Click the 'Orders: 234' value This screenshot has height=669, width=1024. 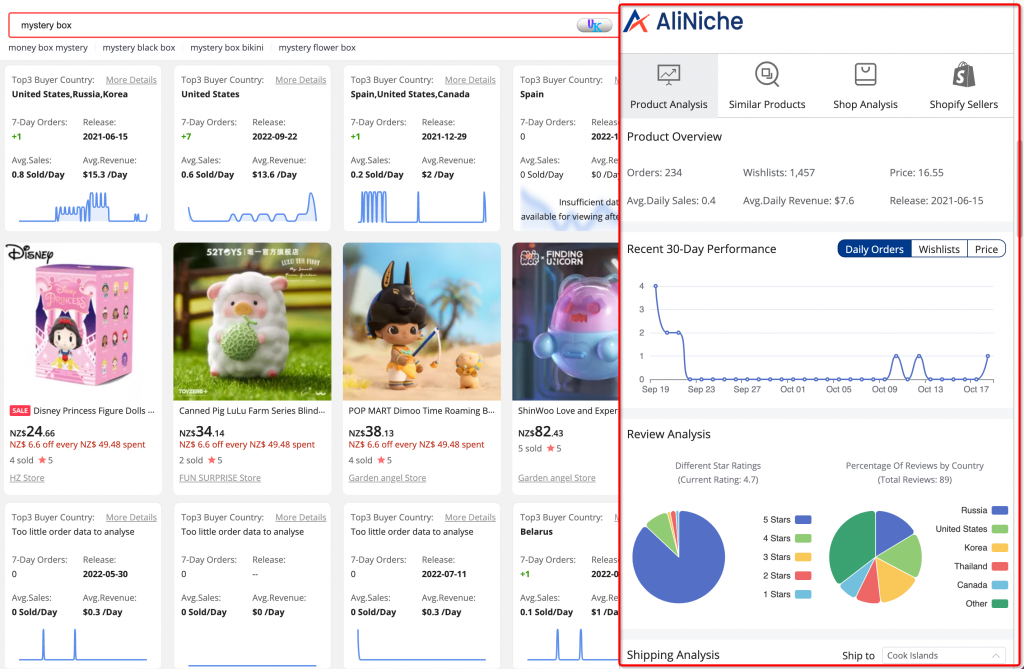(654, 173)
